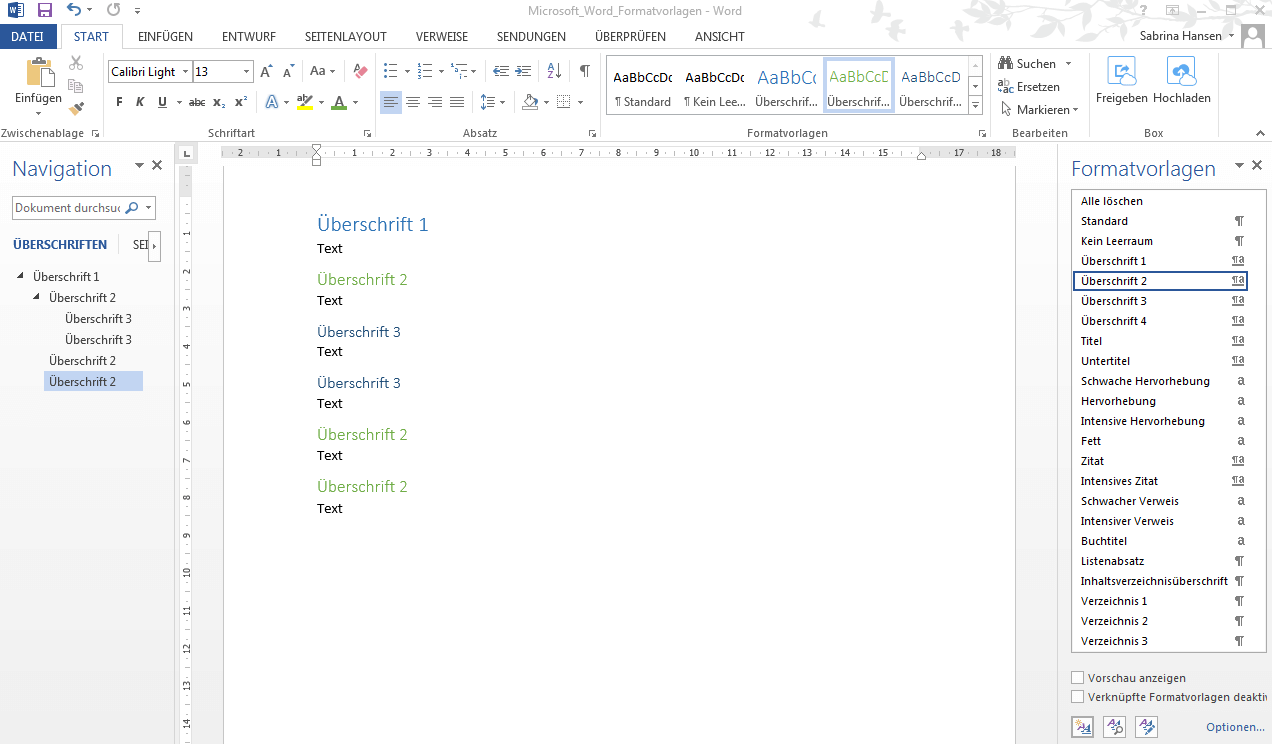Click the decrease indent icon

pyautogui.click(x=501, y=72)
